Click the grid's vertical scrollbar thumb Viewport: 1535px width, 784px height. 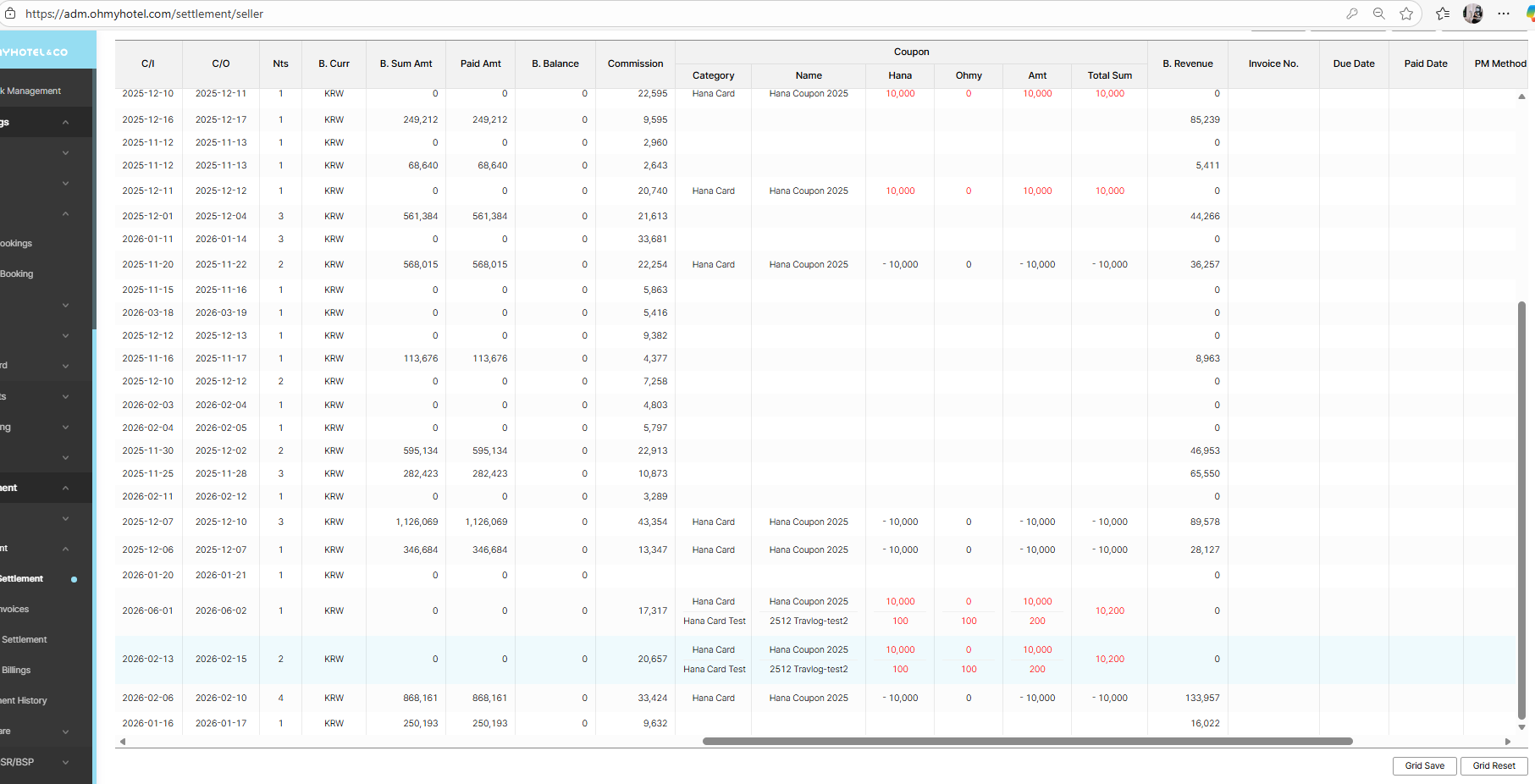pos(1521,508)
